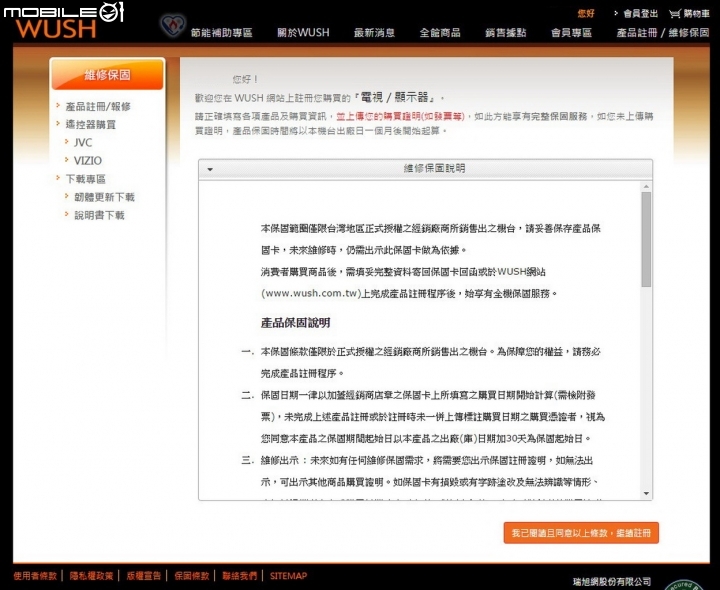Click the 產品保固說明 heading

point(295,323)
